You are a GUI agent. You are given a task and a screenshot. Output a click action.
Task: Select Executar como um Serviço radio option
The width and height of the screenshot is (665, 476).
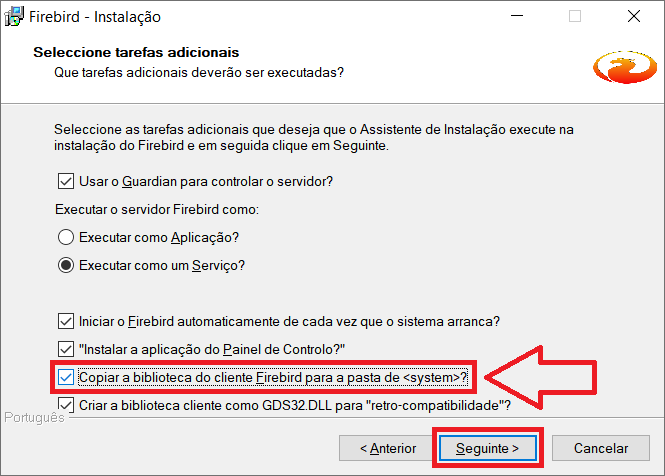pyautogui.click(x=66, y=265)
